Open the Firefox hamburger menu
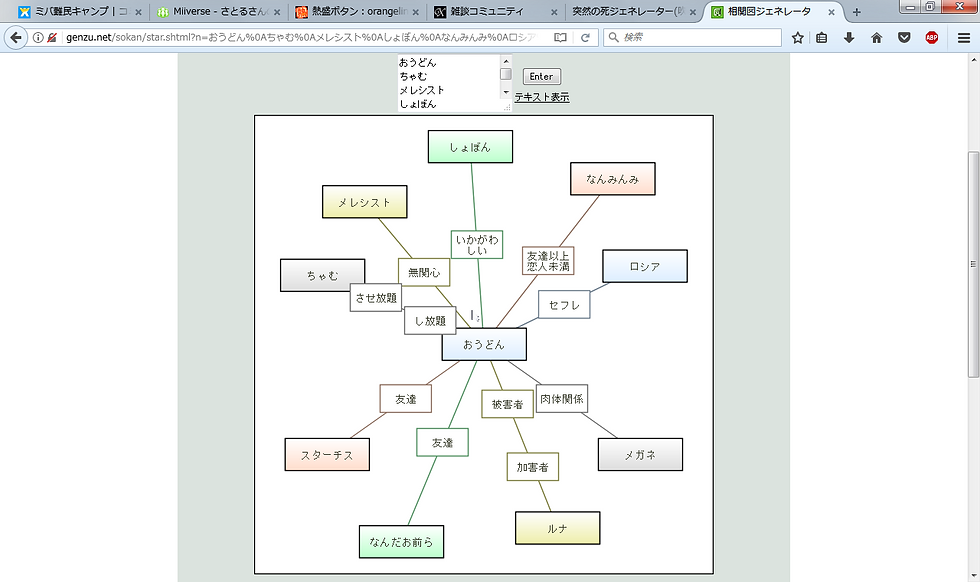Screen dimensions: 980x582 pyautogui.click(x=964, y=38)
